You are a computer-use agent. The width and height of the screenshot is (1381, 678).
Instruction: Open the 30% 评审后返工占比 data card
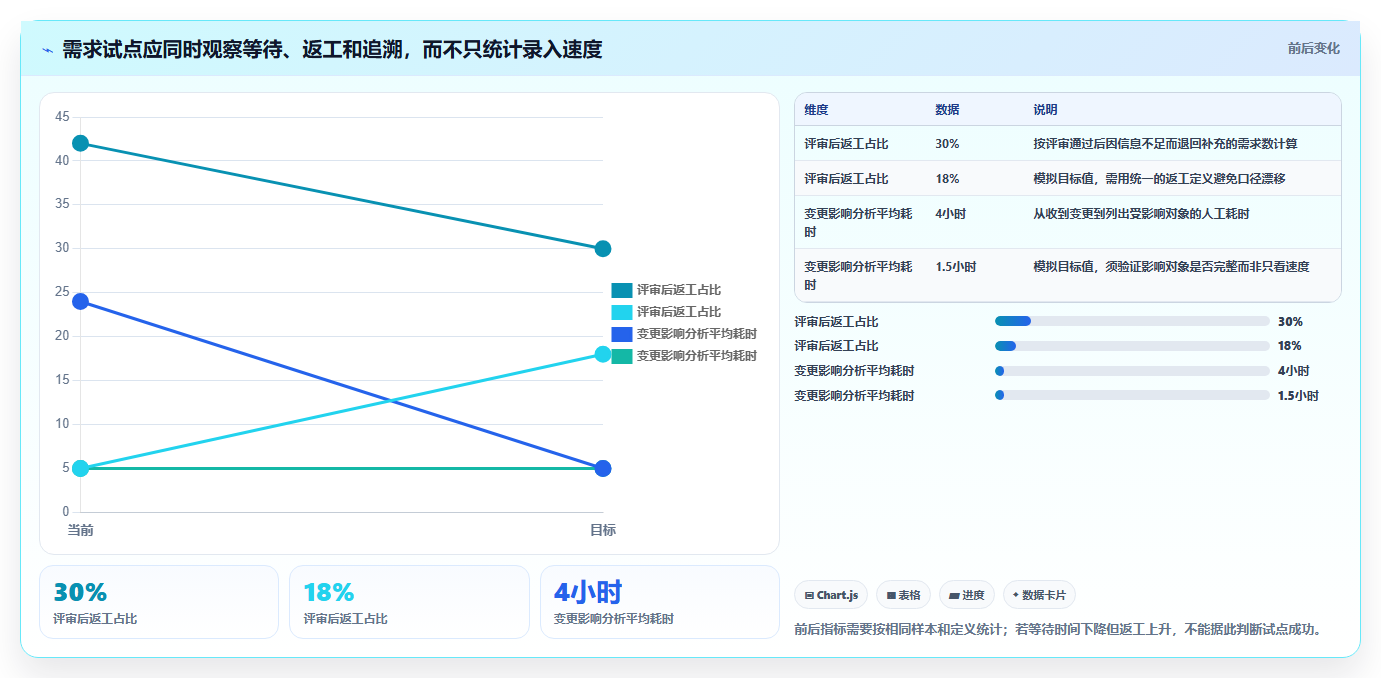coord(159,602)
